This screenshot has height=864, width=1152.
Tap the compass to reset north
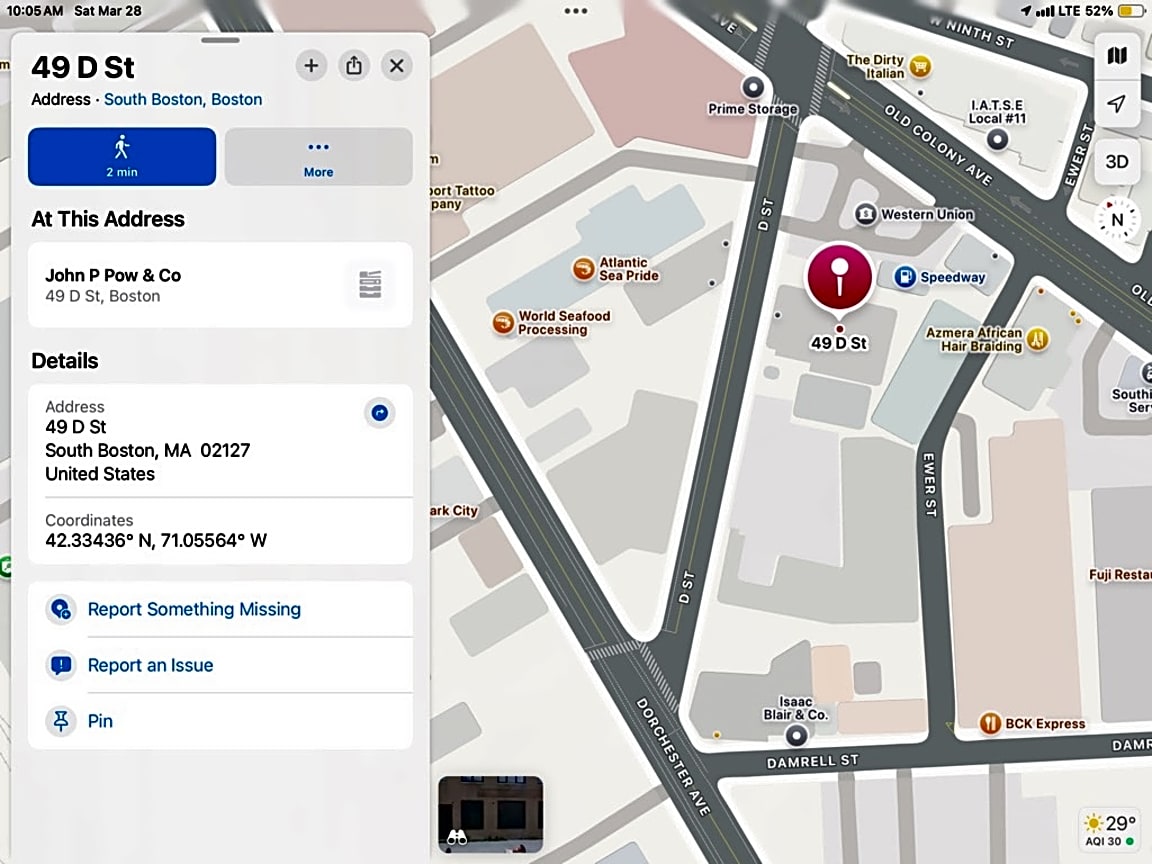click(x=1117, y=219)
